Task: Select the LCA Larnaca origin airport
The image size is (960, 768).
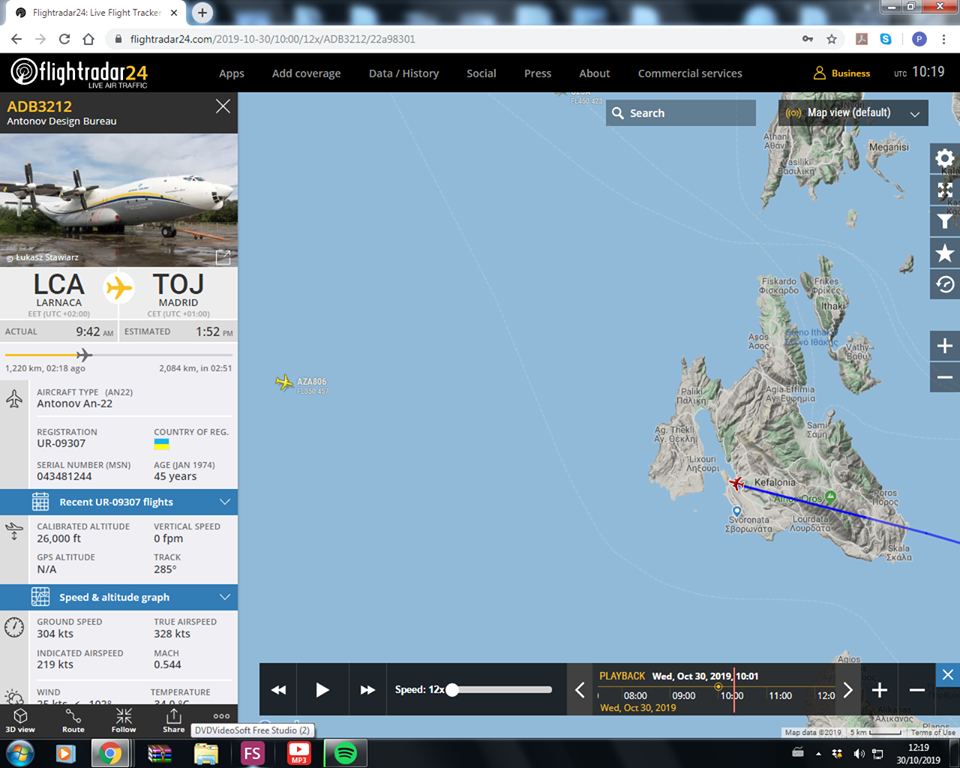Action: click(59, 292)
